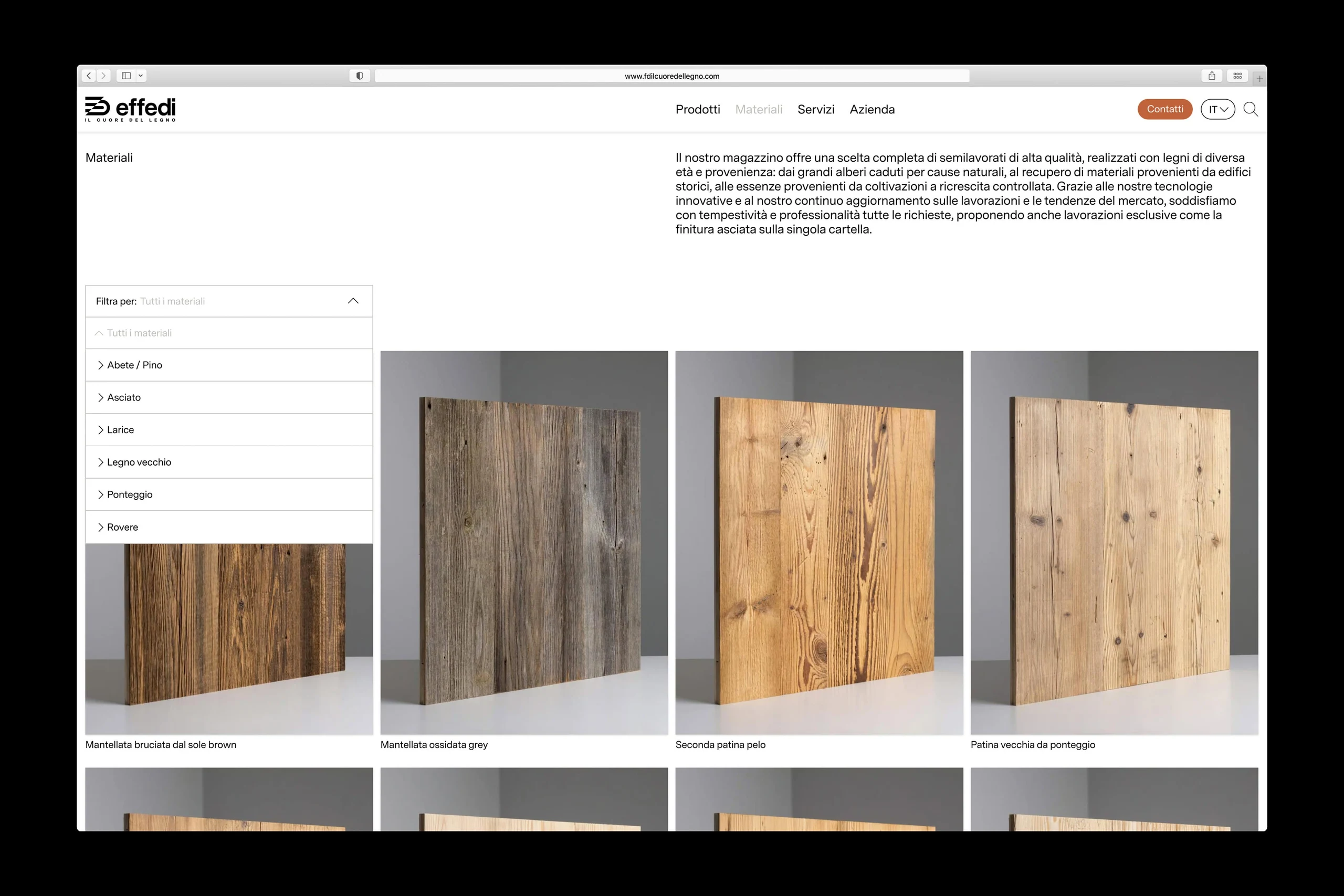1344x896 pixels.
Task: Select the Tutti i materiali filter option
Action: [229, 333]
